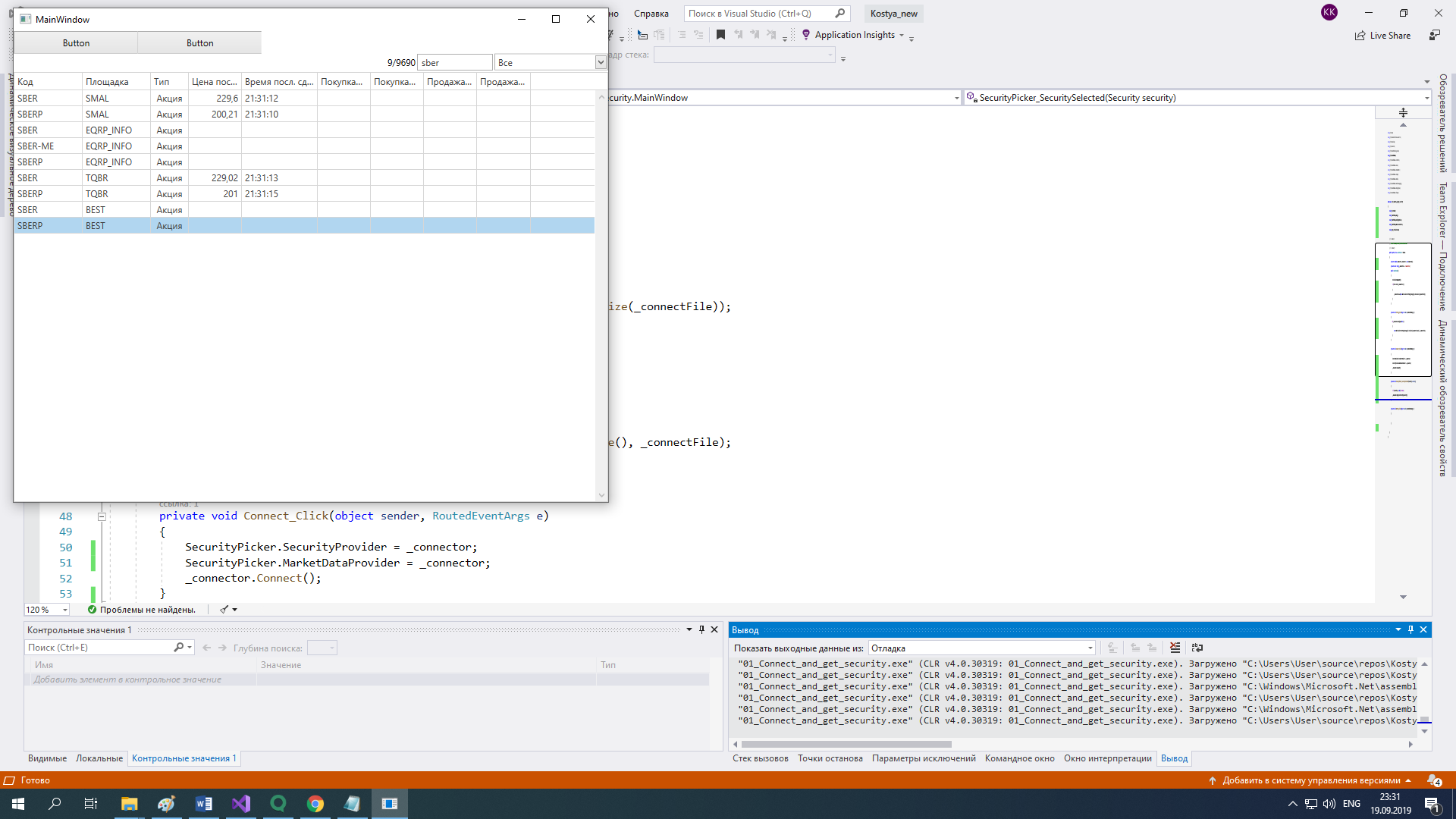The width and height of the screenshot is (1456, 819).
Task: Switch to the Видимые tab
Action: [x=47, y=758]
